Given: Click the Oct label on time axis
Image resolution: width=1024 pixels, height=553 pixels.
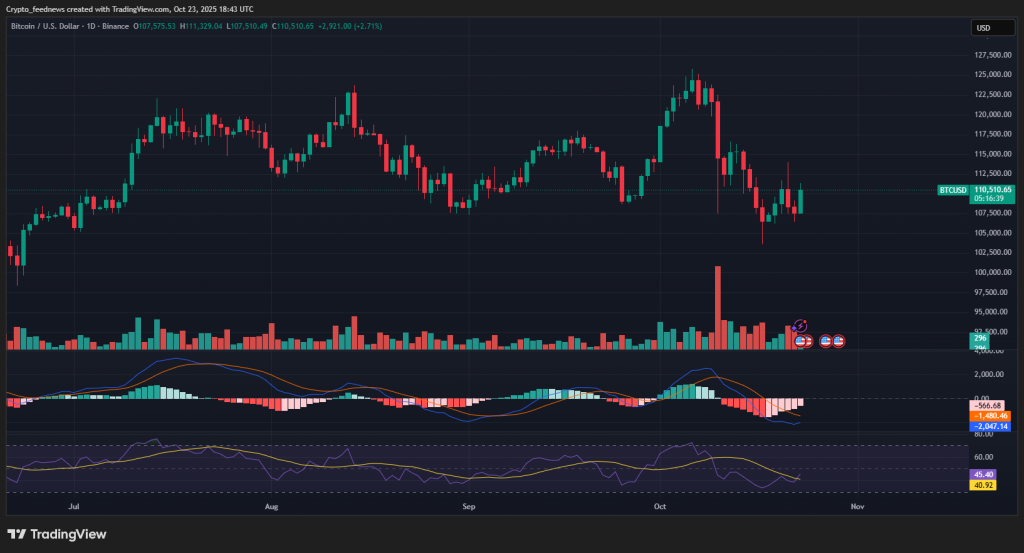Looking at the screenshot, I should tap(659, 507).
